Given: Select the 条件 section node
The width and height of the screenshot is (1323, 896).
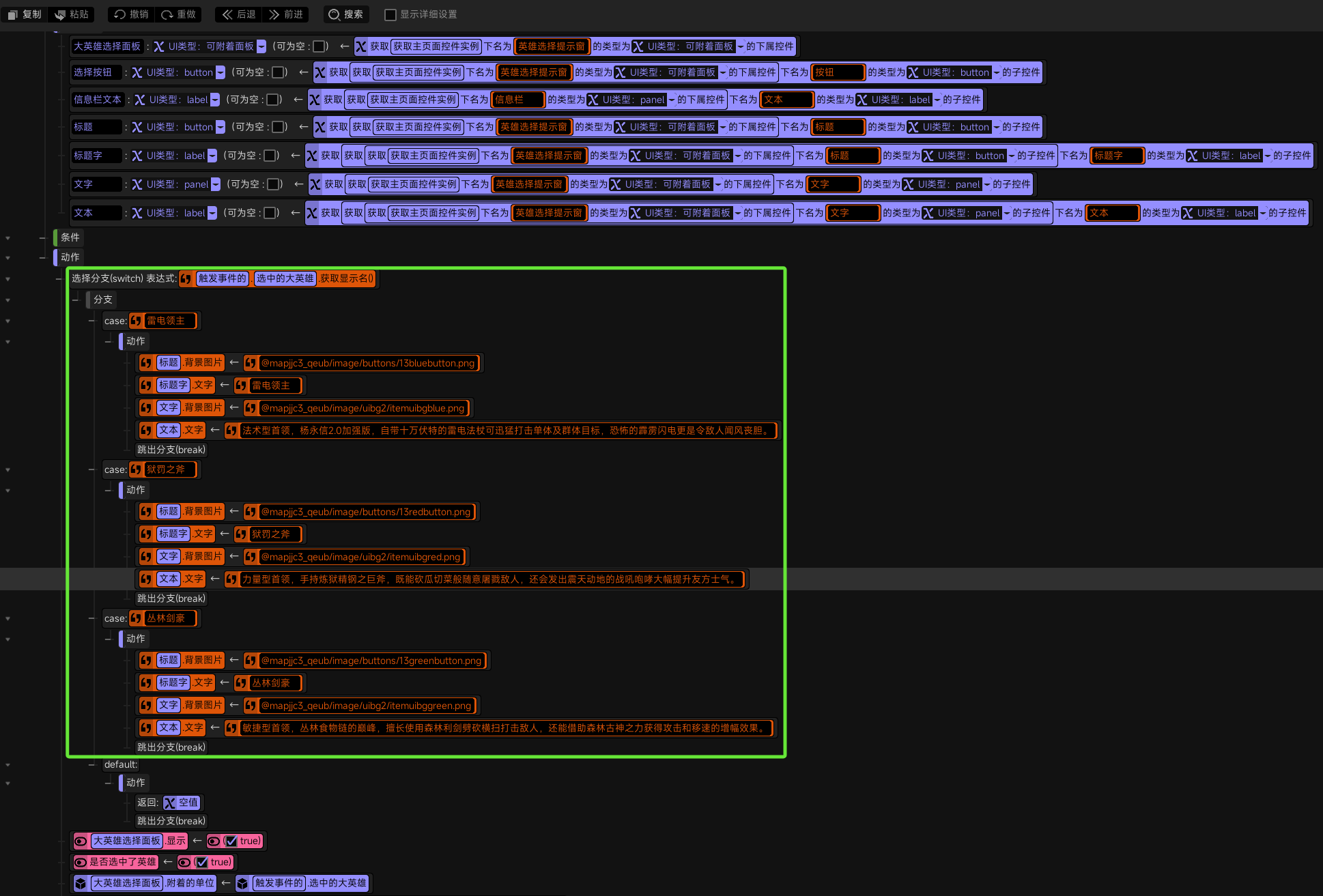Looking at the screenshot, I should click(x=70, y=237).
